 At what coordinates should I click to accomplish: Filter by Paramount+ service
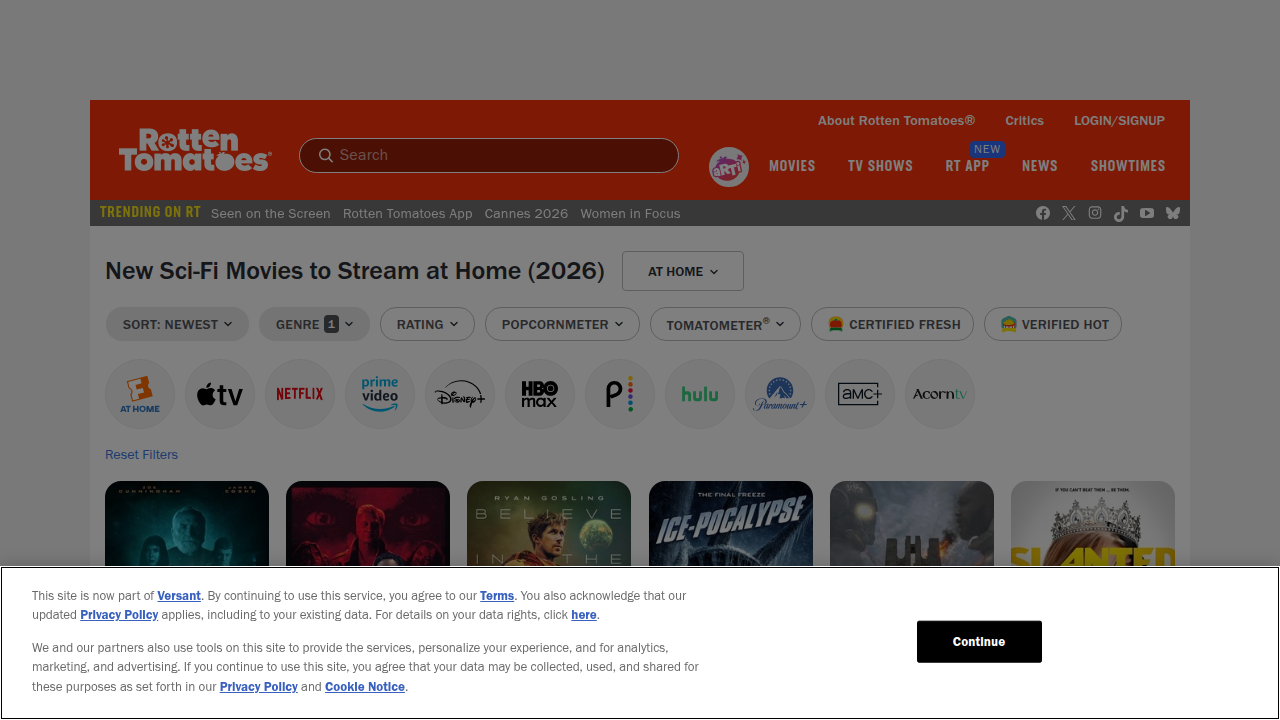780,394
